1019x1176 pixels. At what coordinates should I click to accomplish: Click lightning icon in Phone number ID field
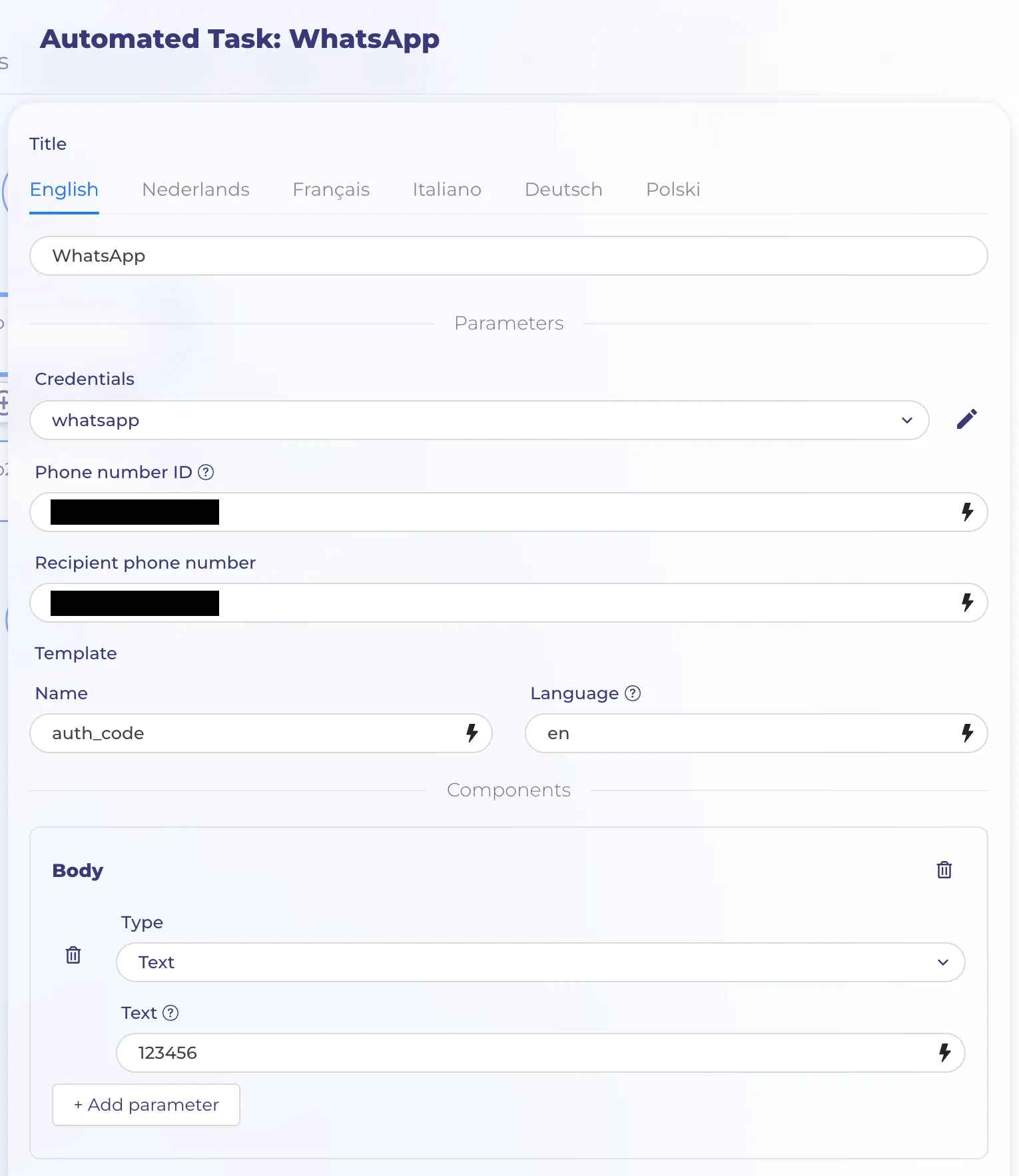click(967, 511)
